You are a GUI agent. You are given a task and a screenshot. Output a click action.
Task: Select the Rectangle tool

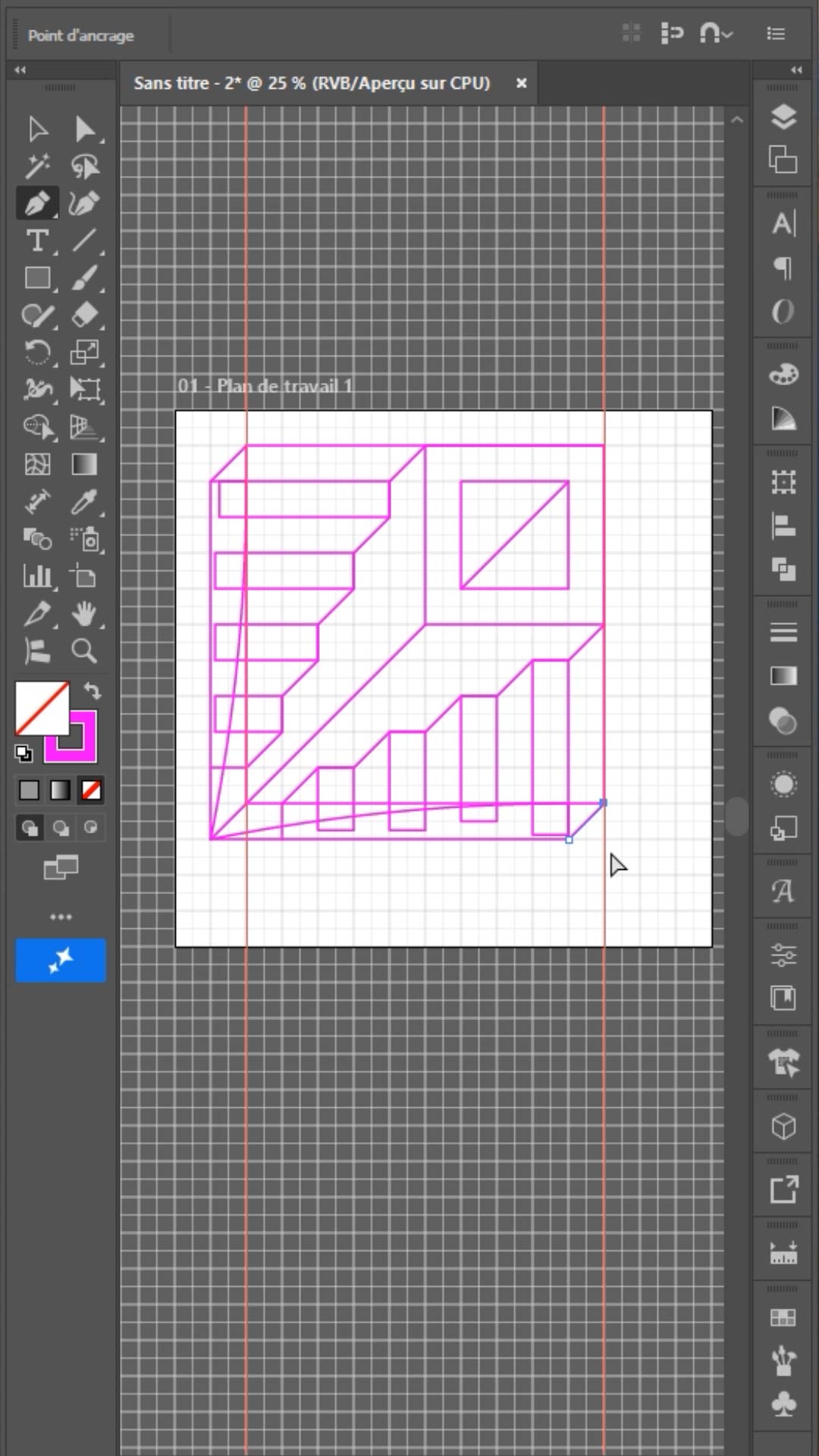point(37,278)
